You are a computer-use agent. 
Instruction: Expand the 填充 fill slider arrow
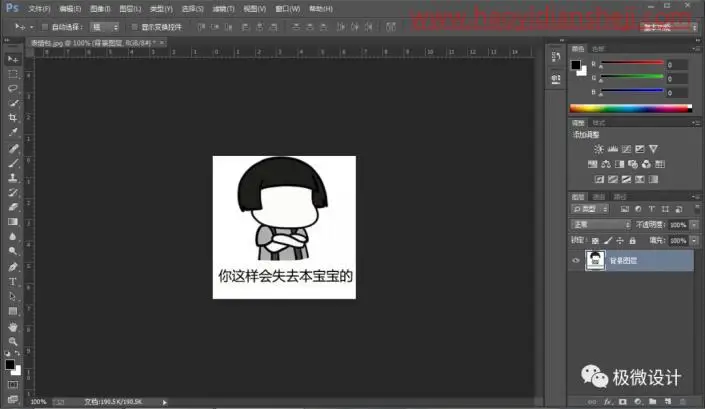[x=695, y=241]
